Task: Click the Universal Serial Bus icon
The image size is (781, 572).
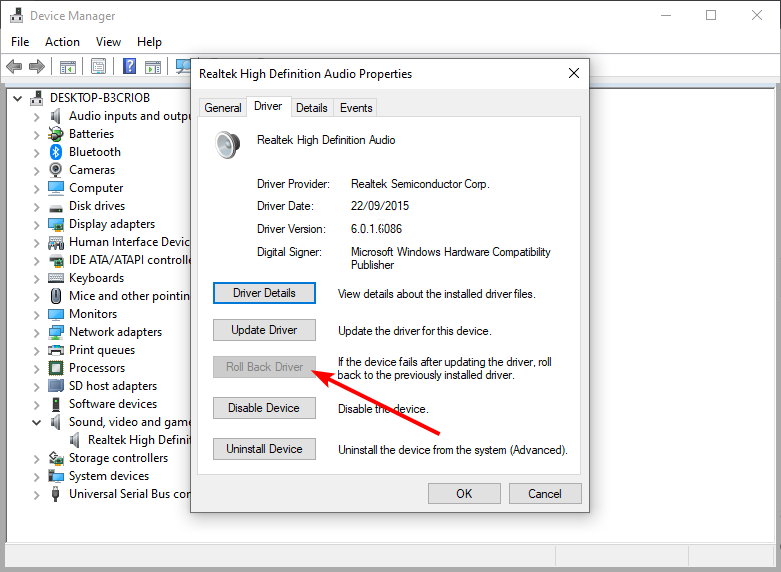Action: [x=56, y=494]
